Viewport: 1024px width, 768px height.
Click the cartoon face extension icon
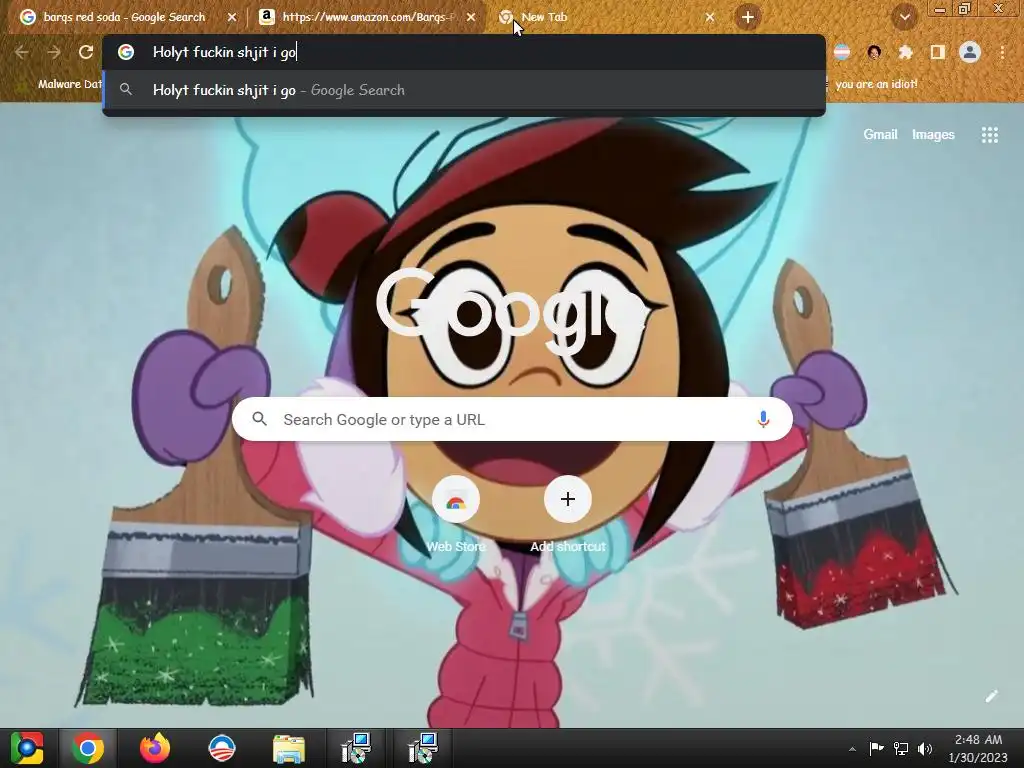874,52
